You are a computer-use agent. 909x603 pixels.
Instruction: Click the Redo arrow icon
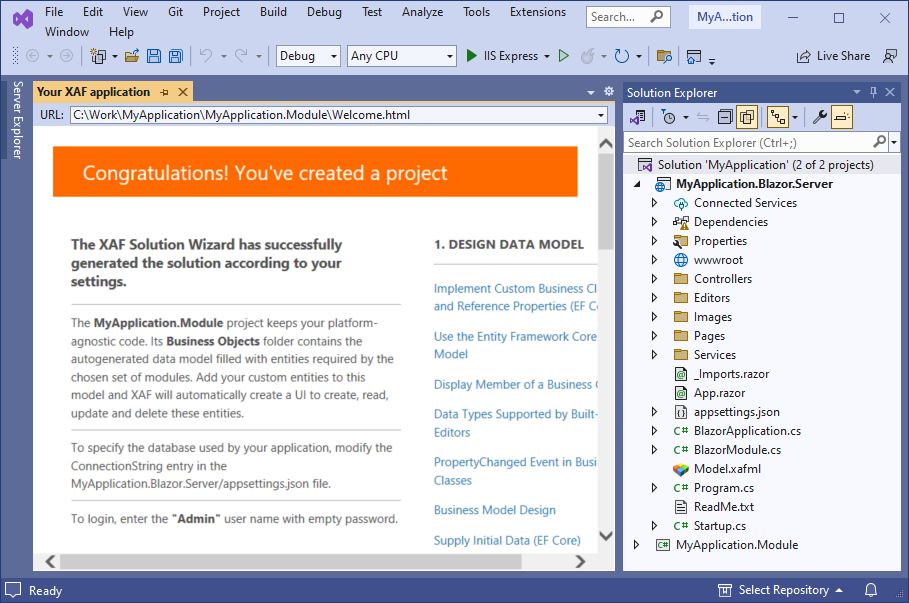pos(241,56)
